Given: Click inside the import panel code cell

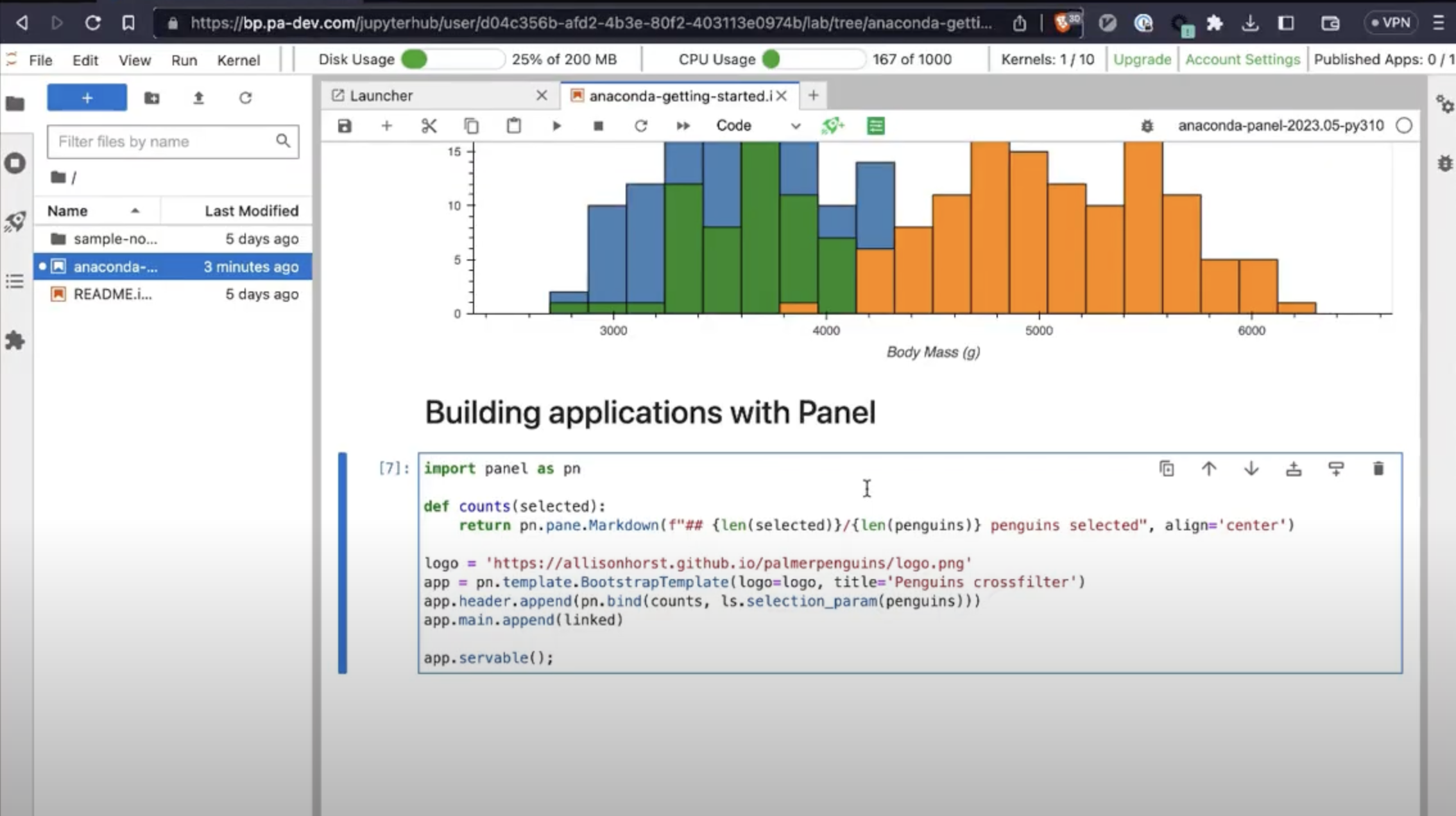Looking at the screenshot, I should pyautogui.click(x=910, y=563).
